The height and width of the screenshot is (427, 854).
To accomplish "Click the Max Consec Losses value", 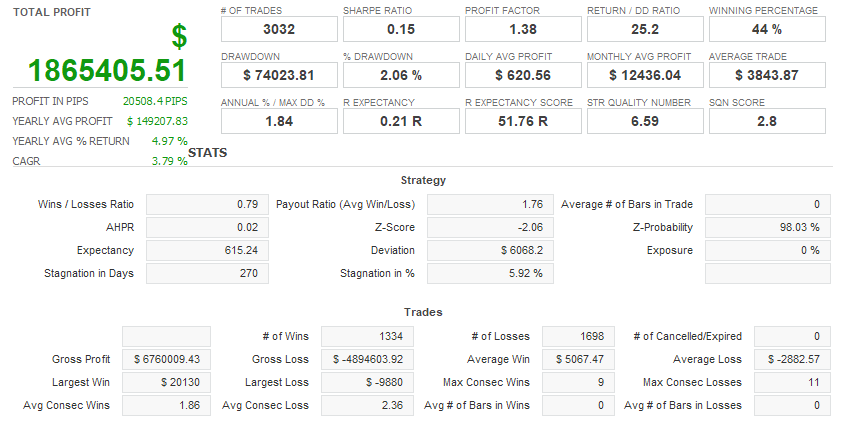I will click(x=792, y=382).
